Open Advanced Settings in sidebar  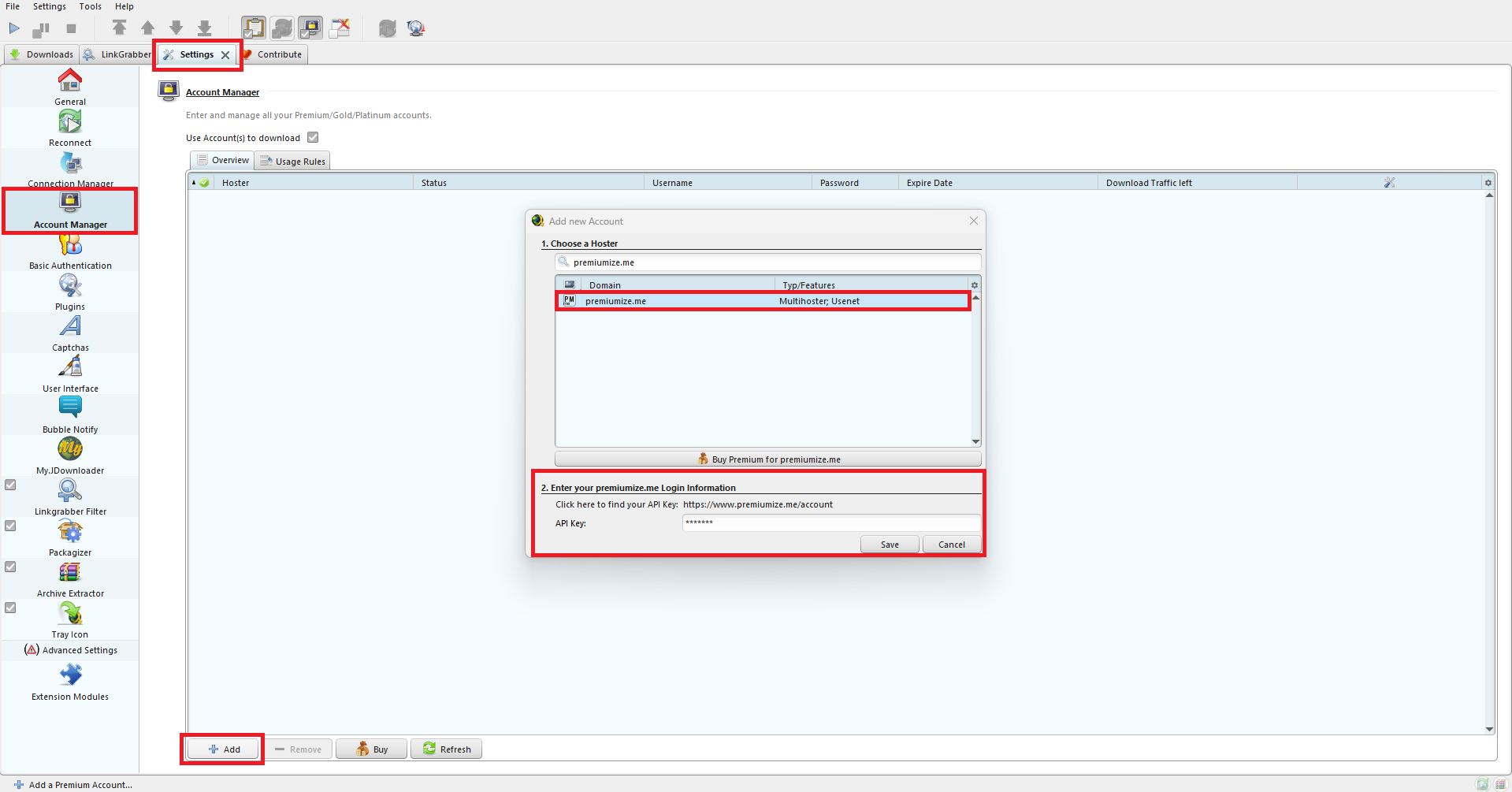(71, 650)
